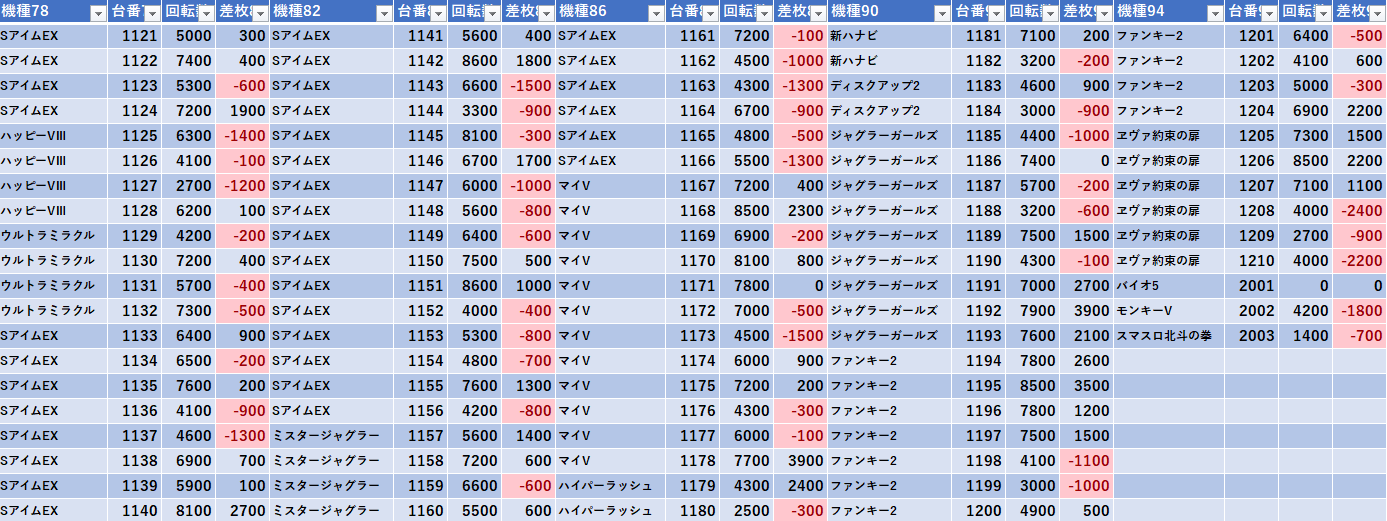Open 差枚 filter dropdown in the 機種82 group
This screenshot has height=521, width=1387.
click(546, 13)
